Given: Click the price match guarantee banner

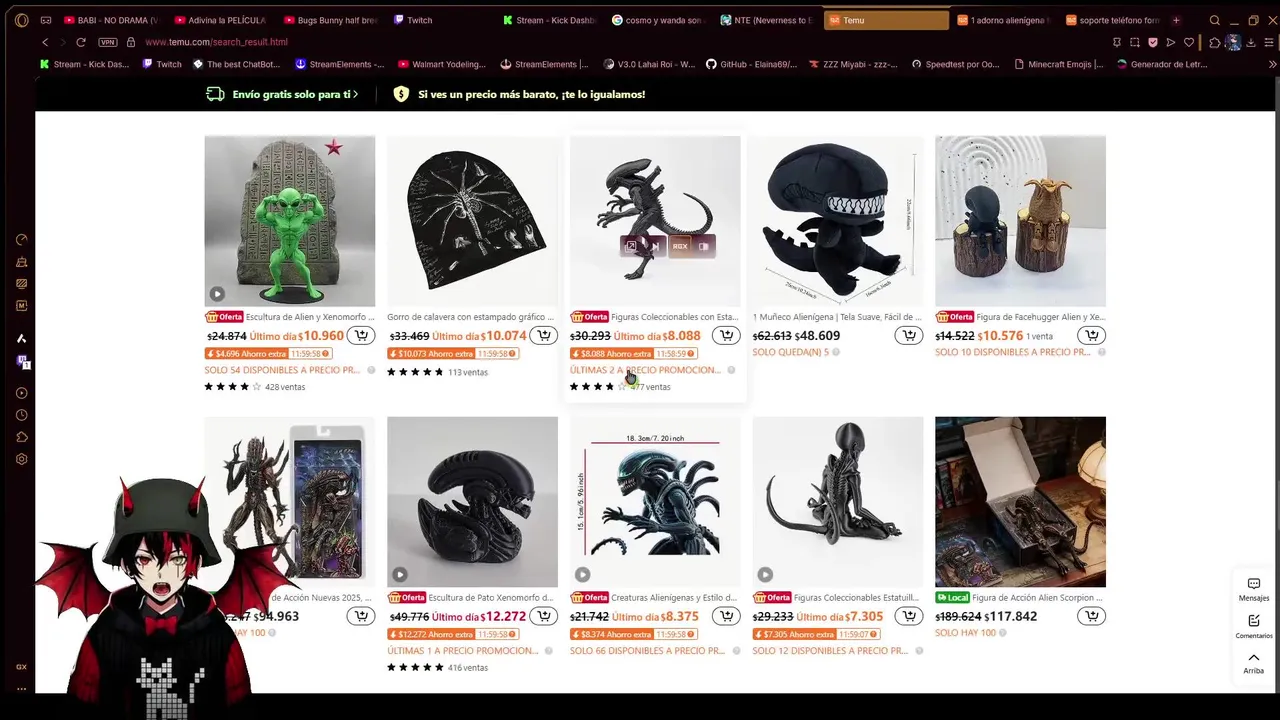Looking at the screenshot, I should pos(519,94).
